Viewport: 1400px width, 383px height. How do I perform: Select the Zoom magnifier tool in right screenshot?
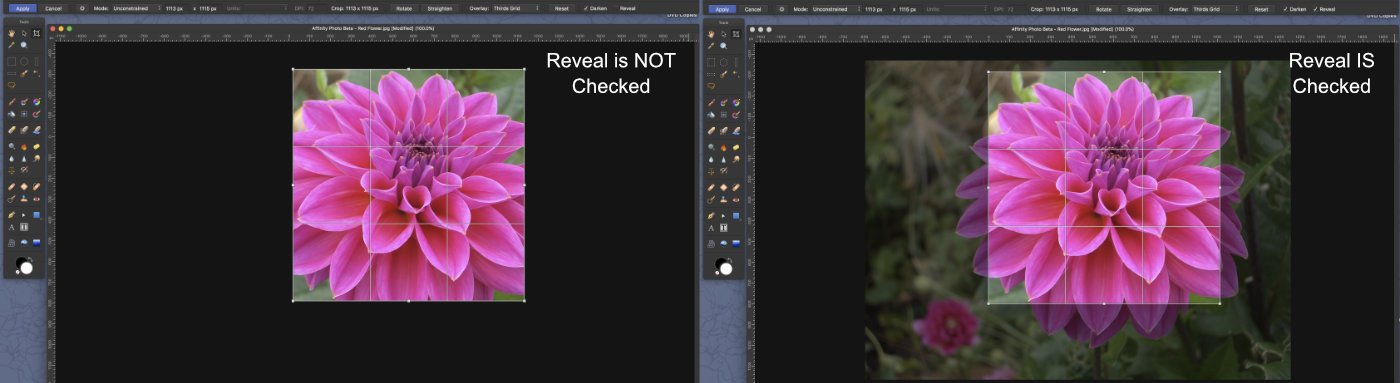tap(724, 45)
